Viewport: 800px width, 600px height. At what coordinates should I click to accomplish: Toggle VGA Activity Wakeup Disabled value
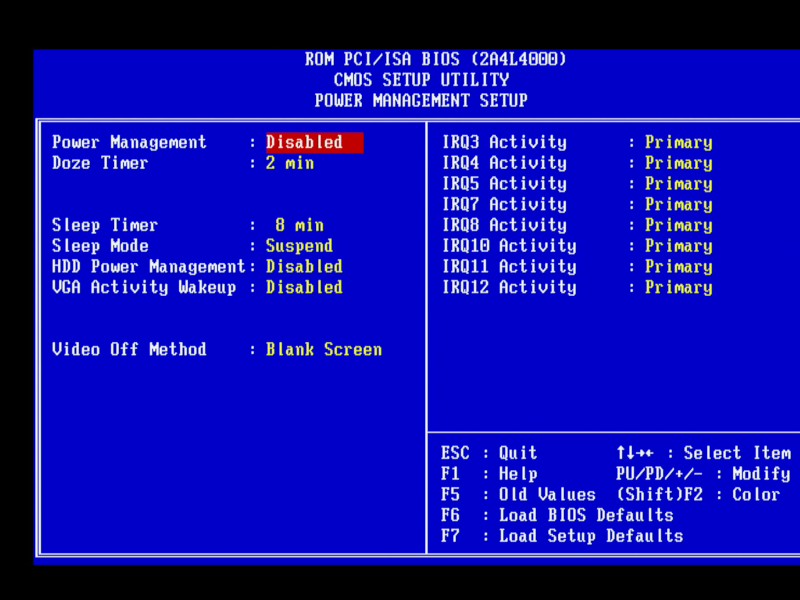(304, 288)
